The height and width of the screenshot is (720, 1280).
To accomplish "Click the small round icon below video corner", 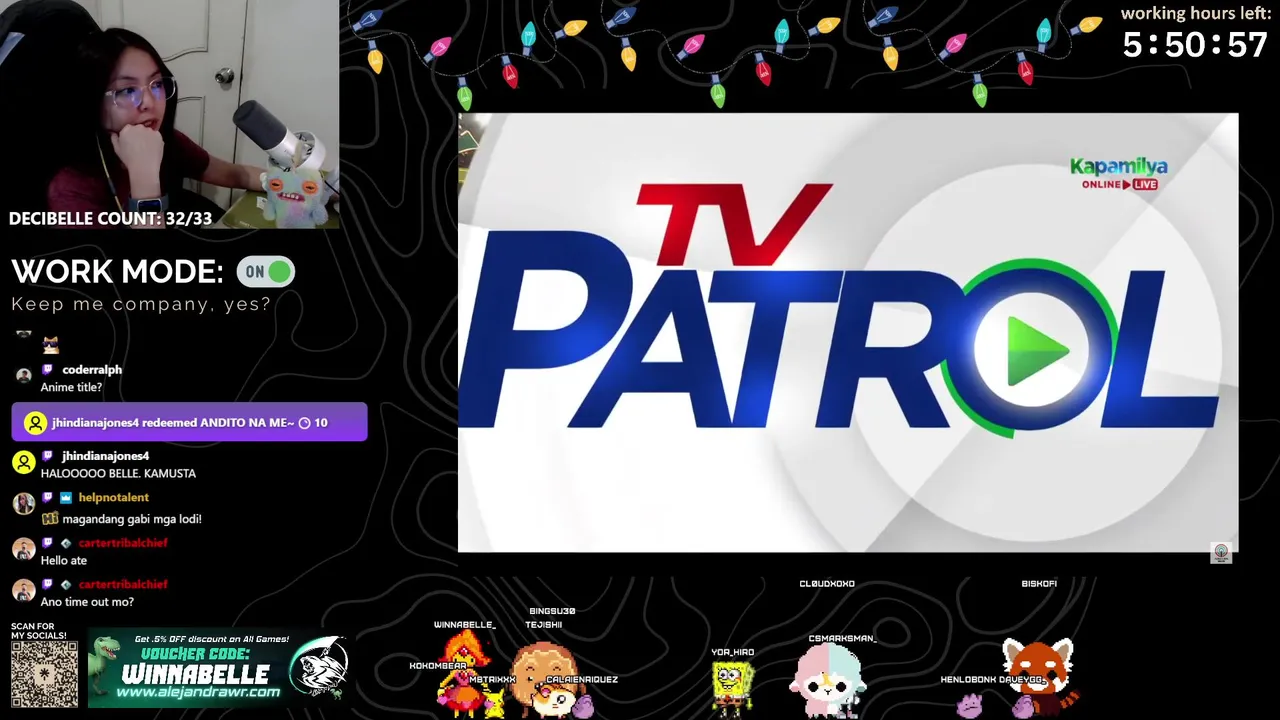I will tap(1221, 554).
